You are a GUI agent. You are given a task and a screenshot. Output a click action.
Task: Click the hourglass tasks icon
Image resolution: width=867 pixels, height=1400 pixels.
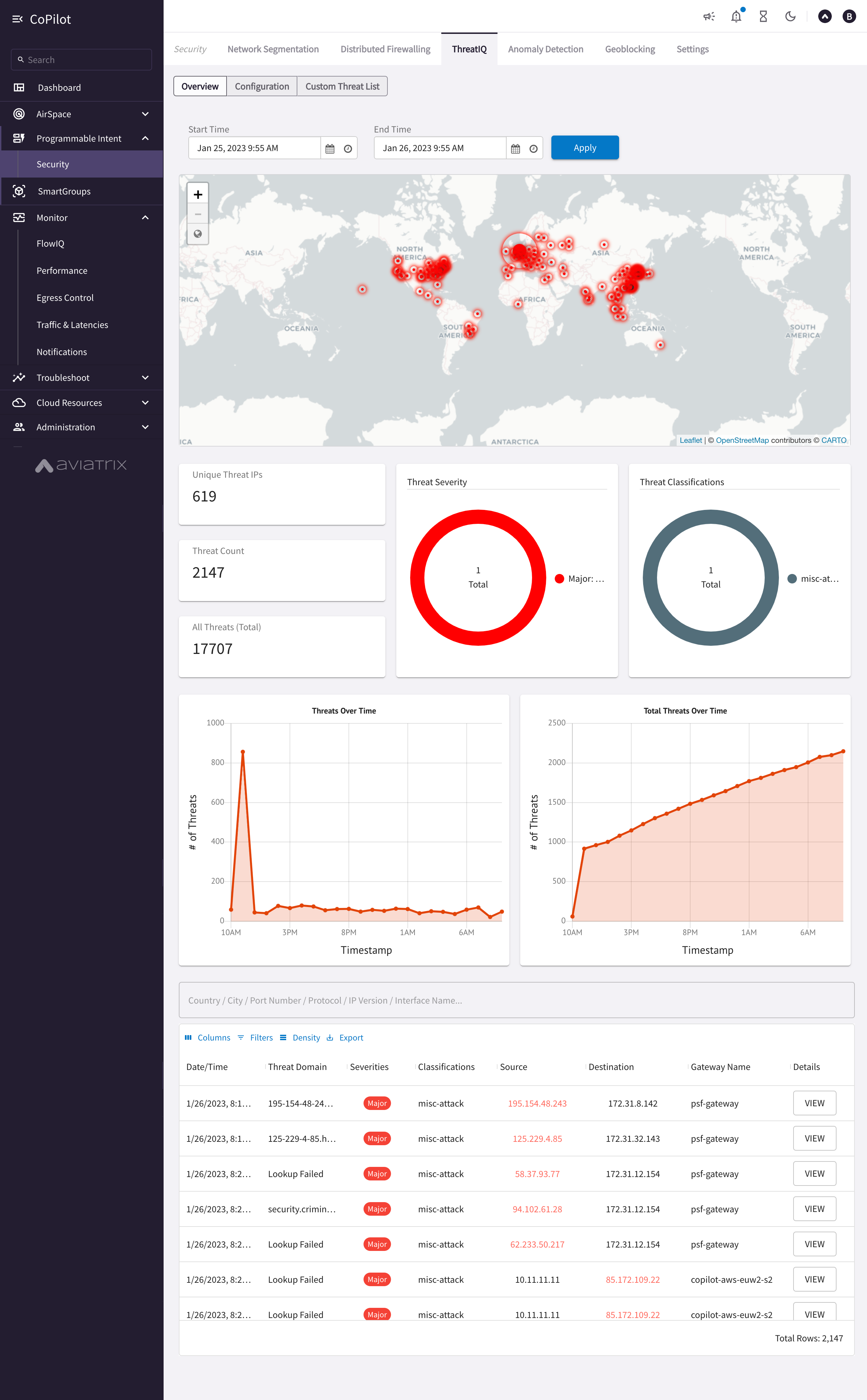point(763,17)
